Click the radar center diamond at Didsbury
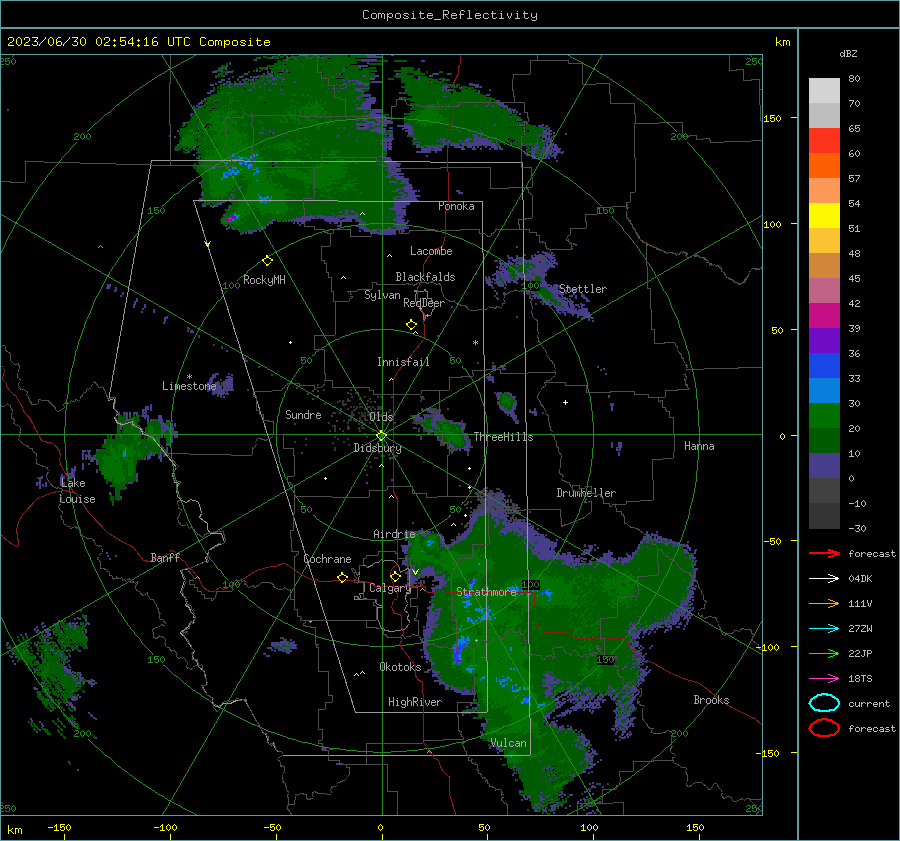This screenshot has height=841, width=900. (381, 436)
